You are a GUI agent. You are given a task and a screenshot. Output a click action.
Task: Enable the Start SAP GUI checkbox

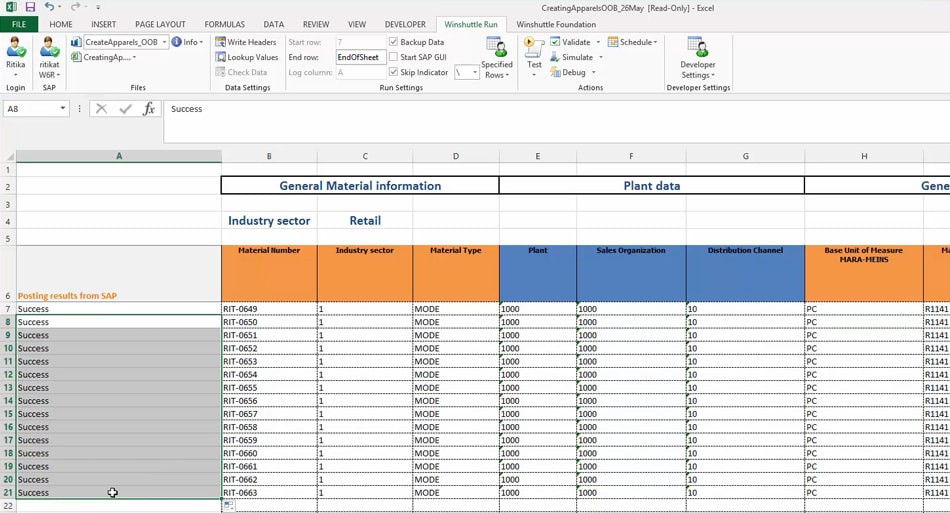393,57
